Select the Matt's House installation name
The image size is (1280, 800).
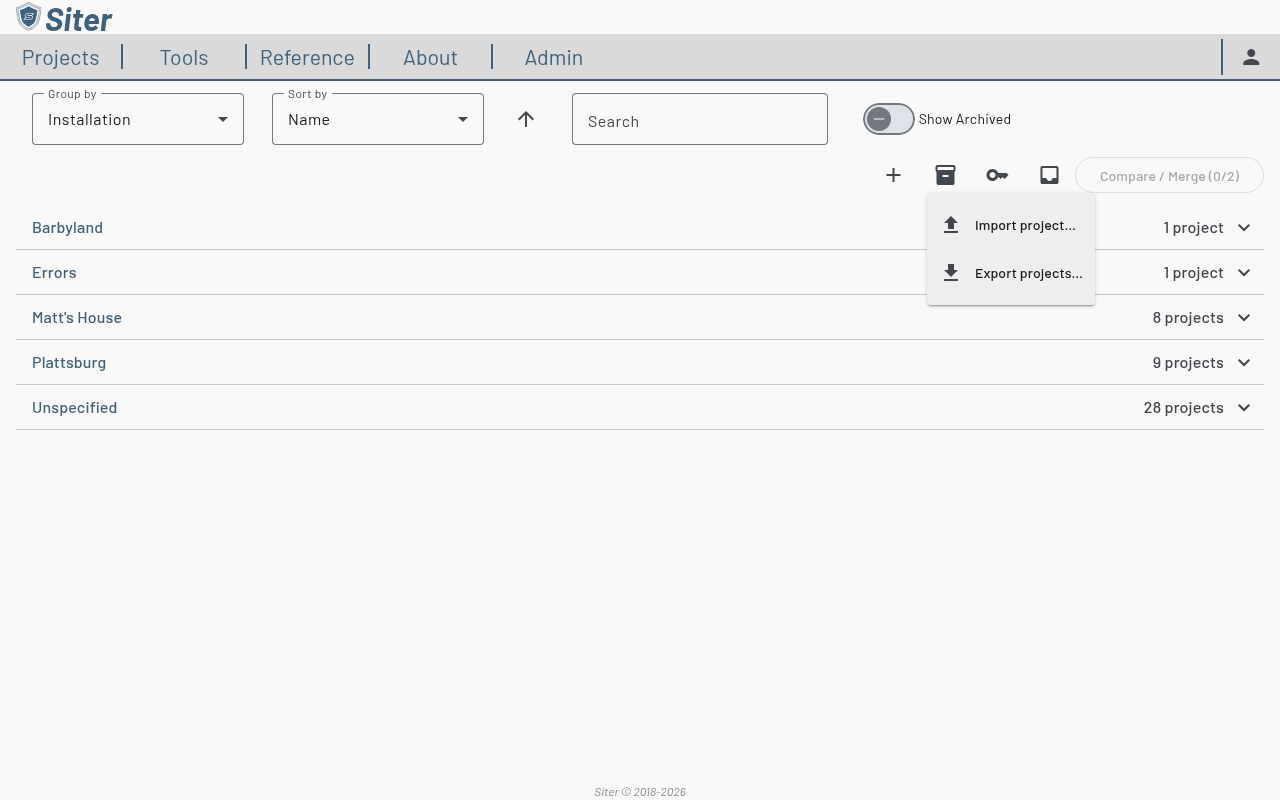(x=77, y=317)
